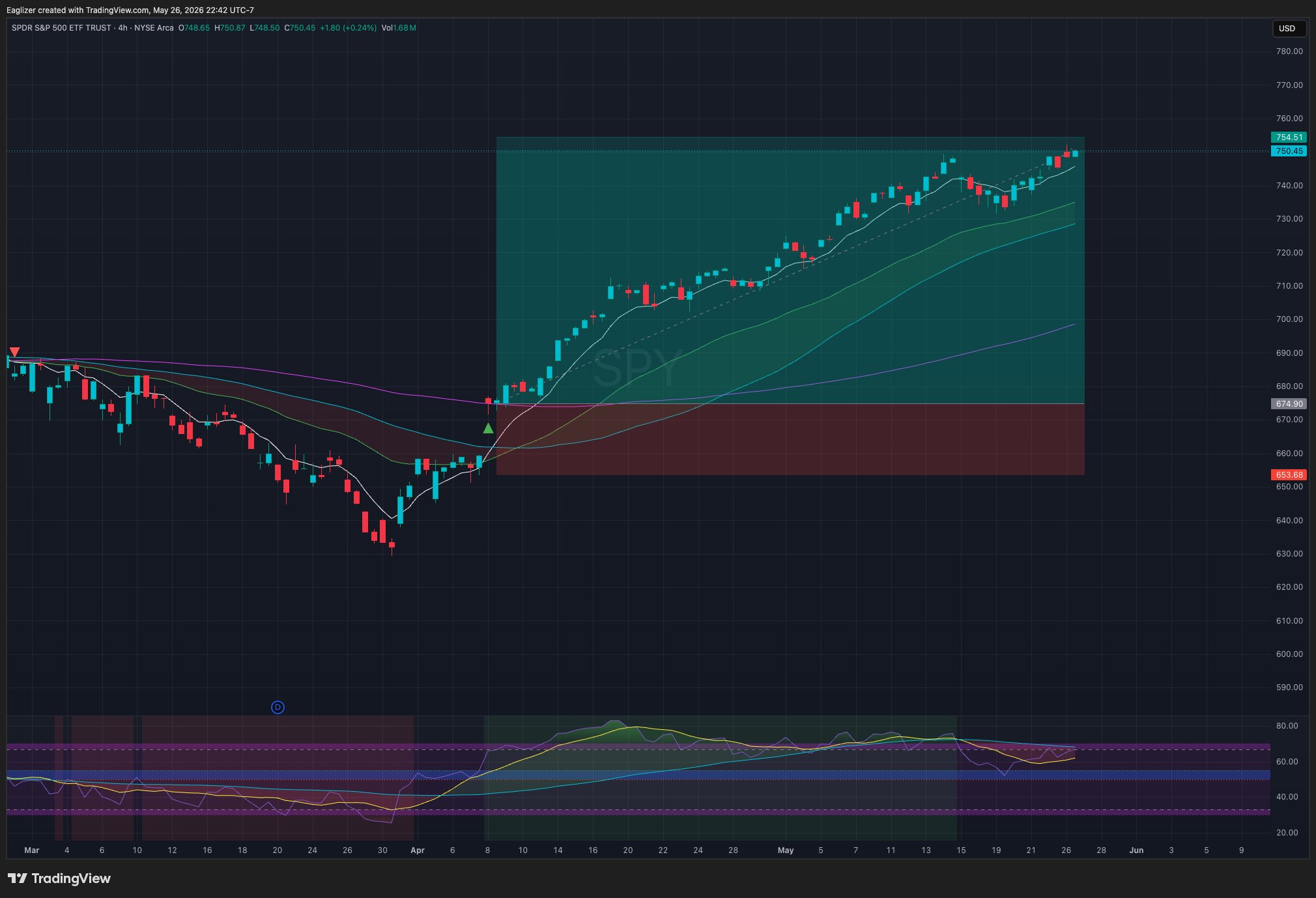Click the Vol 1.68 M volume readout
The image size is (1316, 898).
click(399, 28)
